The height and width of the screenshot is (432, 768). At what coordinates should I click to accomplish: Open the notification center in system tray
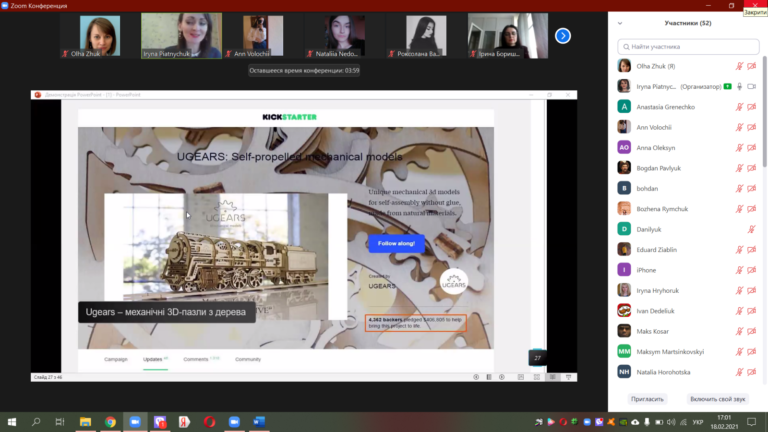coord(752,422)
